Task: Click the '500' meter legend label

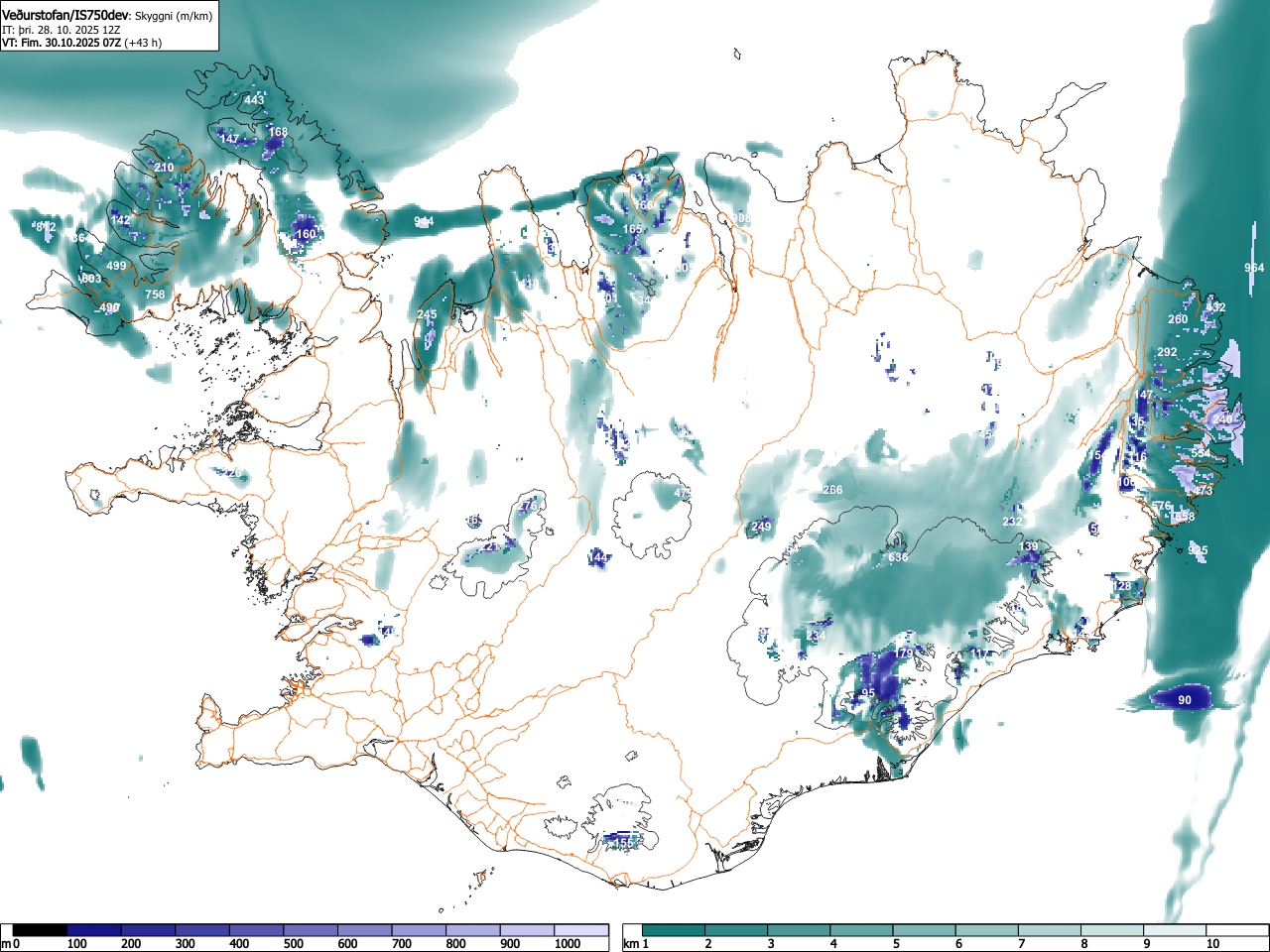Action: (x=293, y=944)
